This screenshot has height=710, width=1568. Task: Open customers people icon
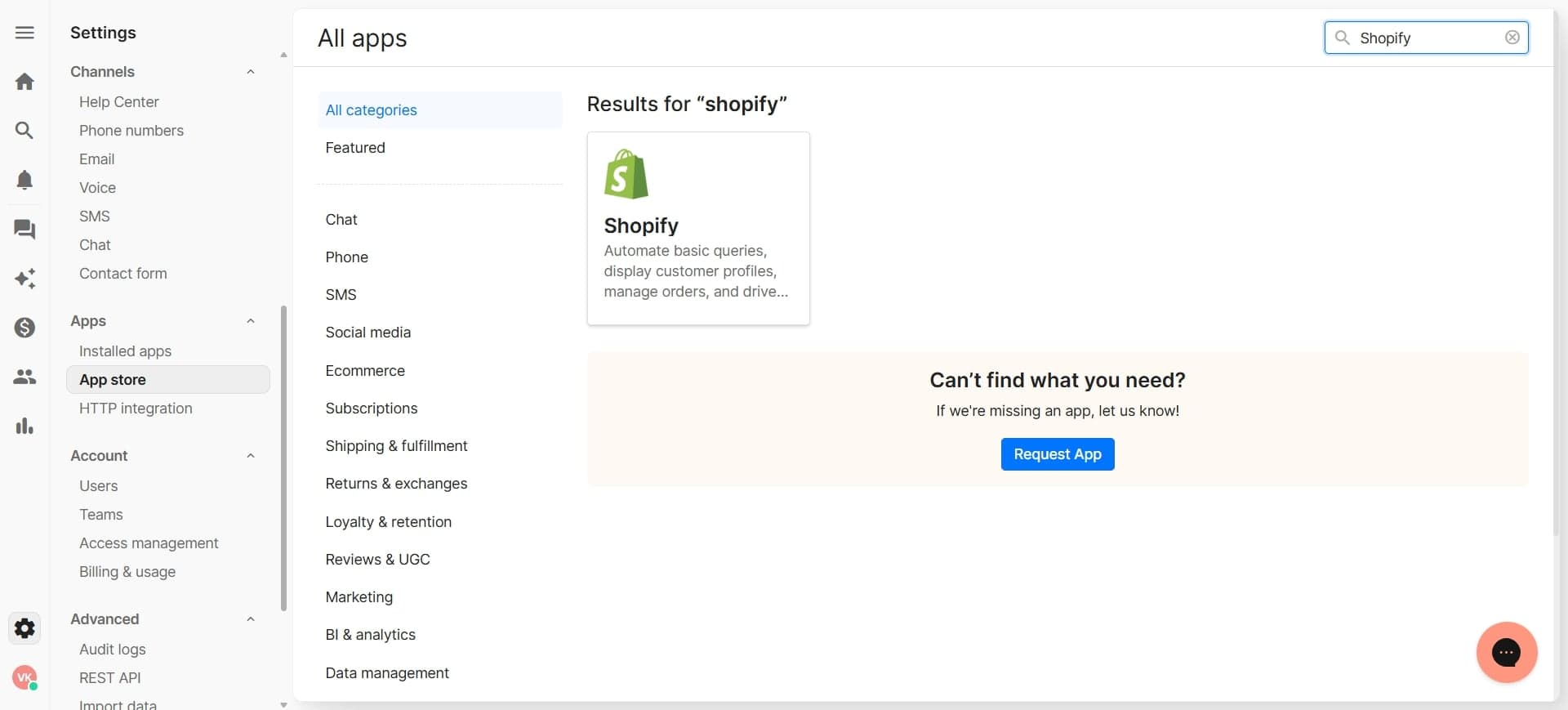click(x=24, y=377)
